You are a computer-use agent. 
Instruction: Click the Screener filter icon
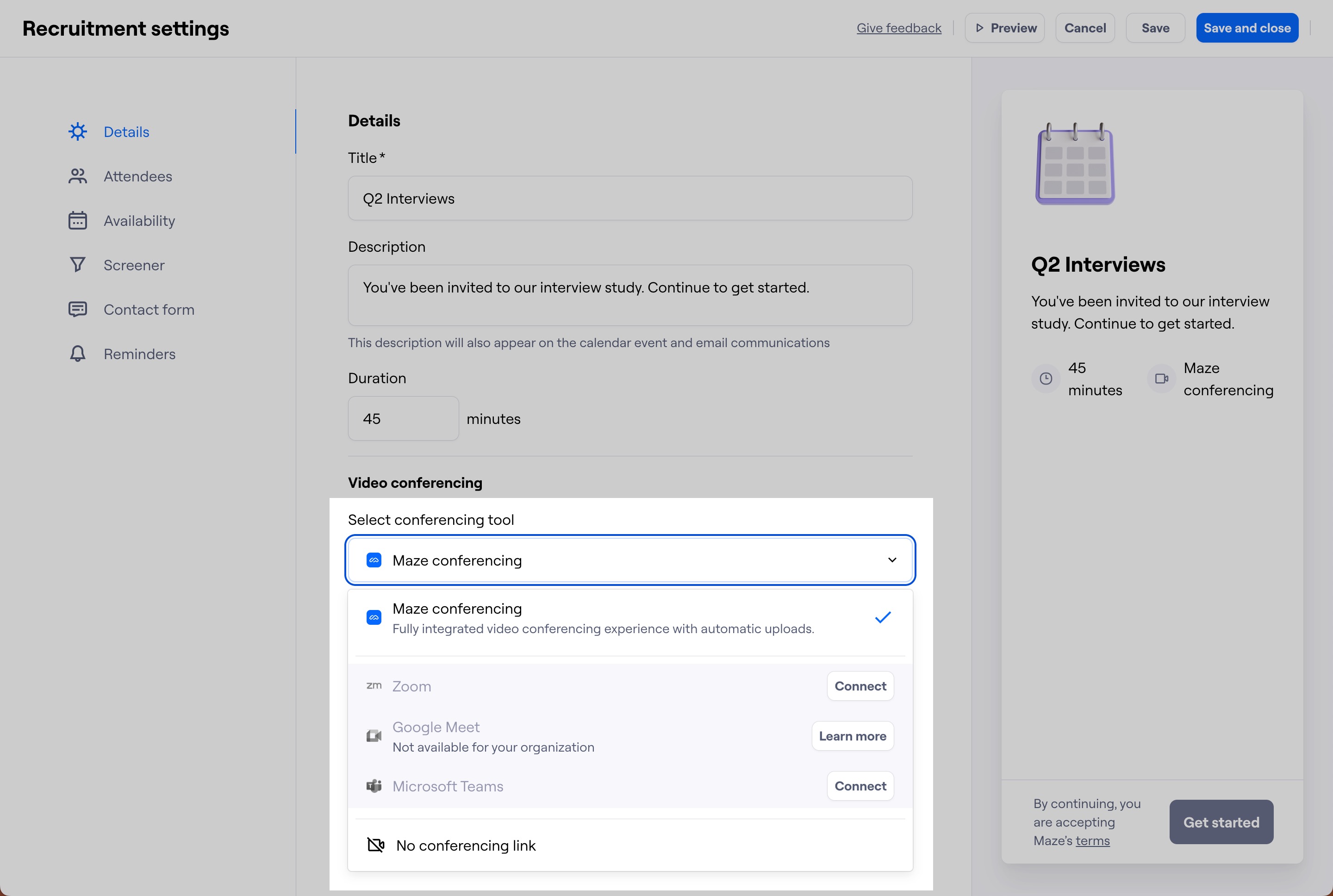point(78,265)
